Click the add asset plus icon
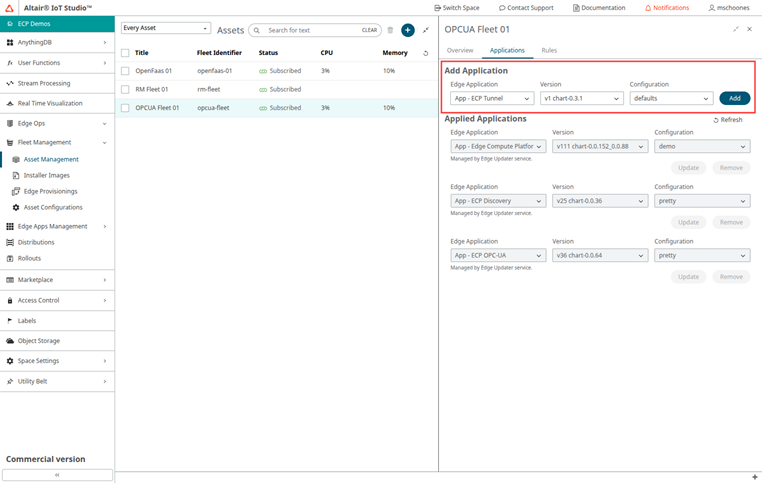762x483 pixels. (x=408, y=30)
